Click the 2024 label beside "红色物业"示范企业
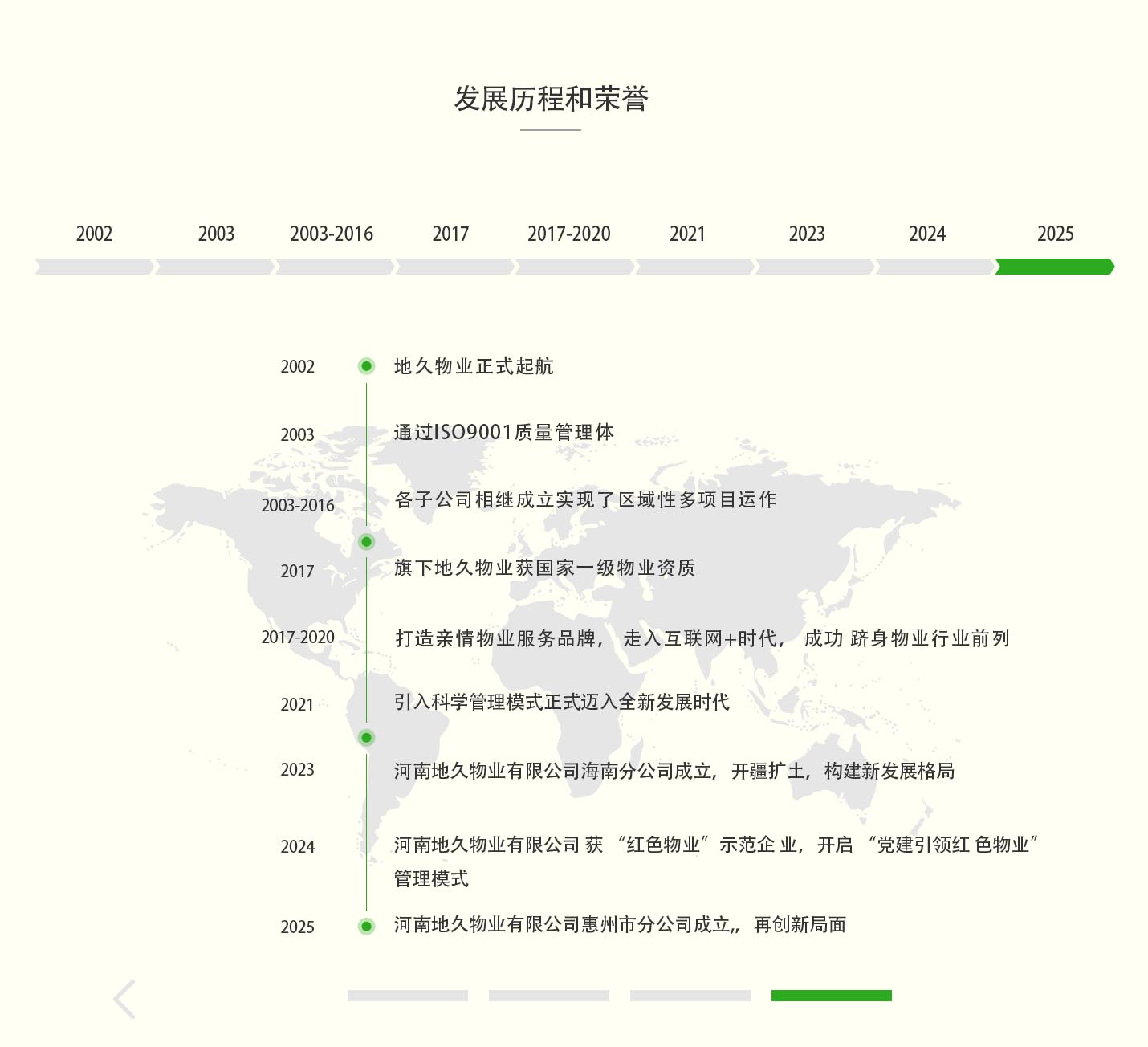This screenshot has height=1047, width=1148. point(297,847)
